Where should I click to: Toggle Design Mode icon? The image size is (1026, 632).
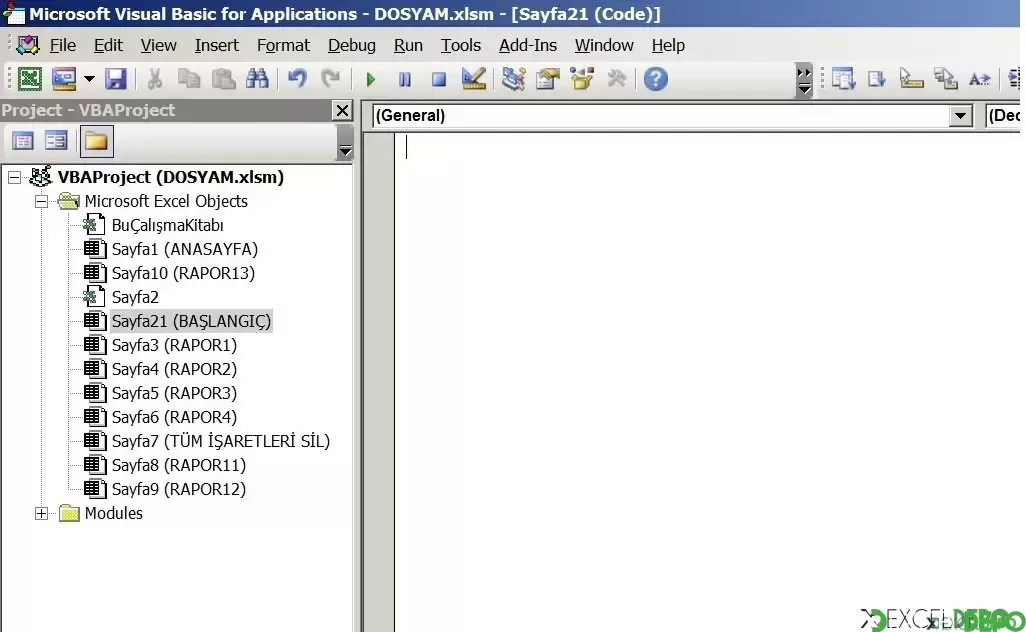click(473, 79)
